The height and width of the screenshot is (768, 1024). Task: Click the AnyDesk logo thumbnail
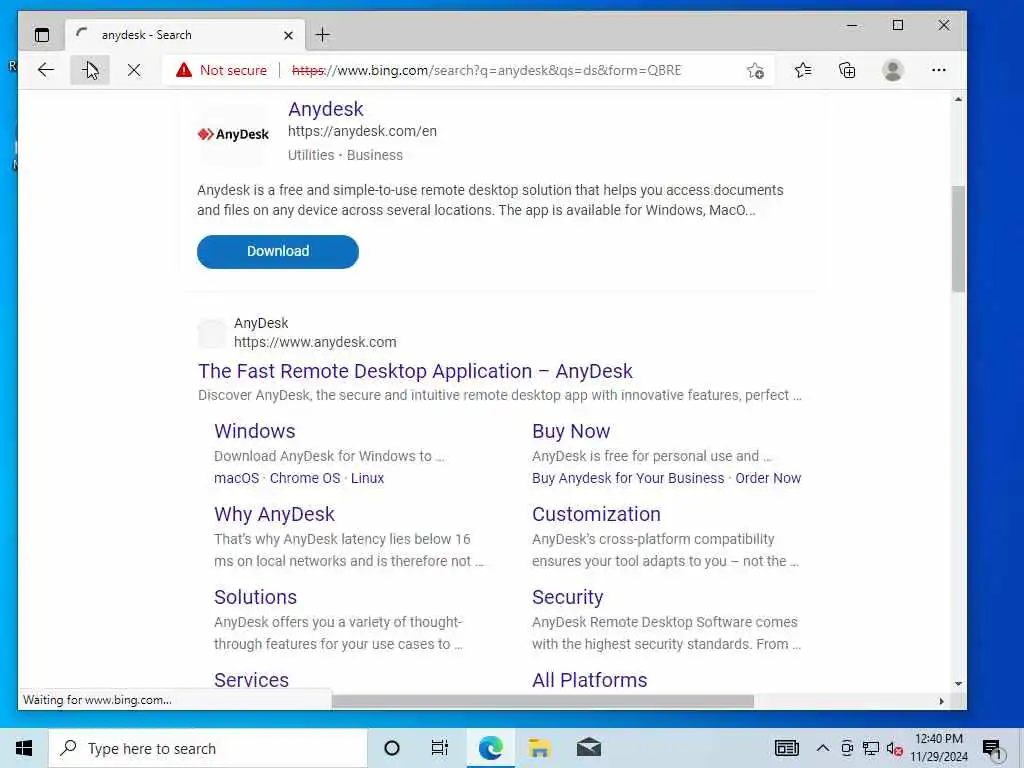[x=233, y=135]
